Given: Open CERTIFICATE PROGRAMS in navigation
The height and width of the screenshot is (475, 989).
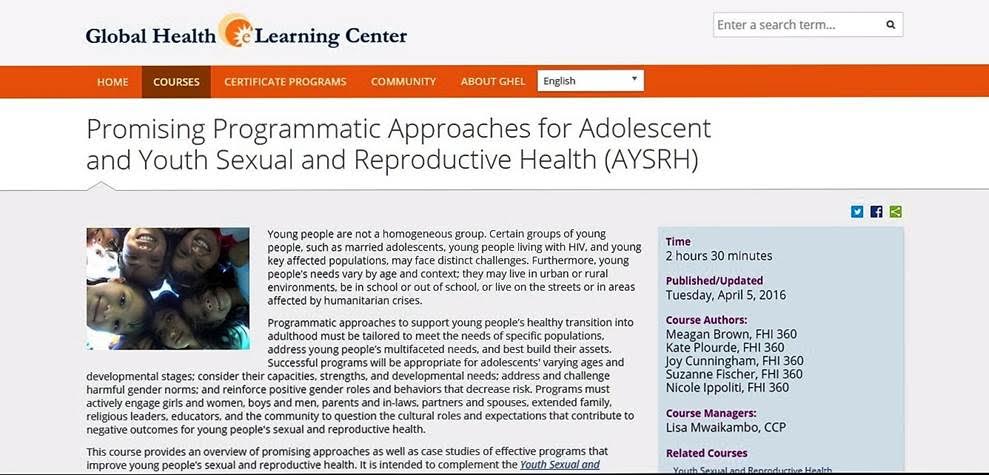Looking at the screenshot, I should click(285, 82).
